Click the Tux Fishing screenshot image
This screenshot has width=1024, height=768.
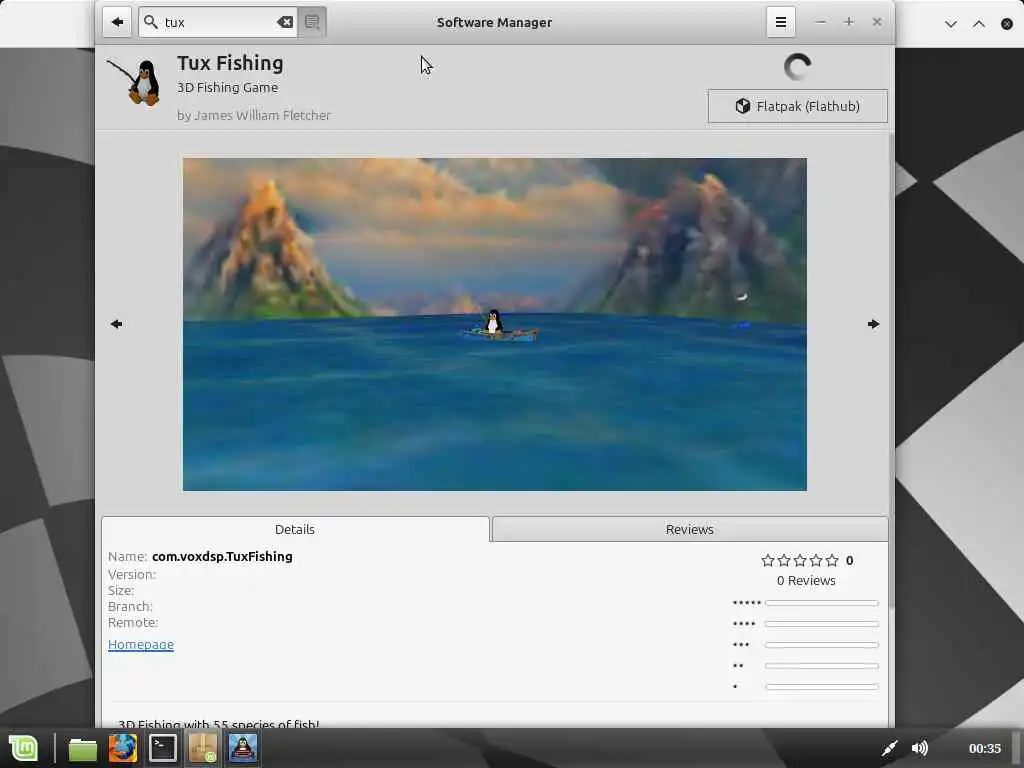(494, 324)
